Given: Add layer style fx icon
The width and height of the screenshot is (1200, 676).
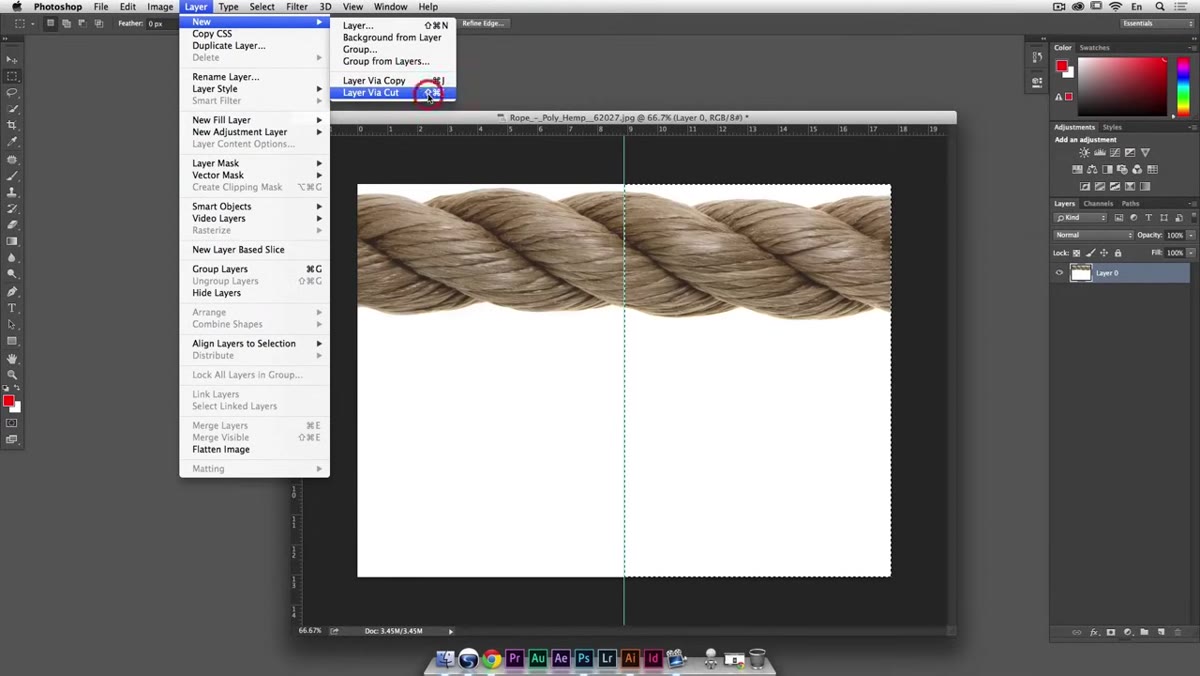Looking at the screenshot, I should tap(1094, 632).
